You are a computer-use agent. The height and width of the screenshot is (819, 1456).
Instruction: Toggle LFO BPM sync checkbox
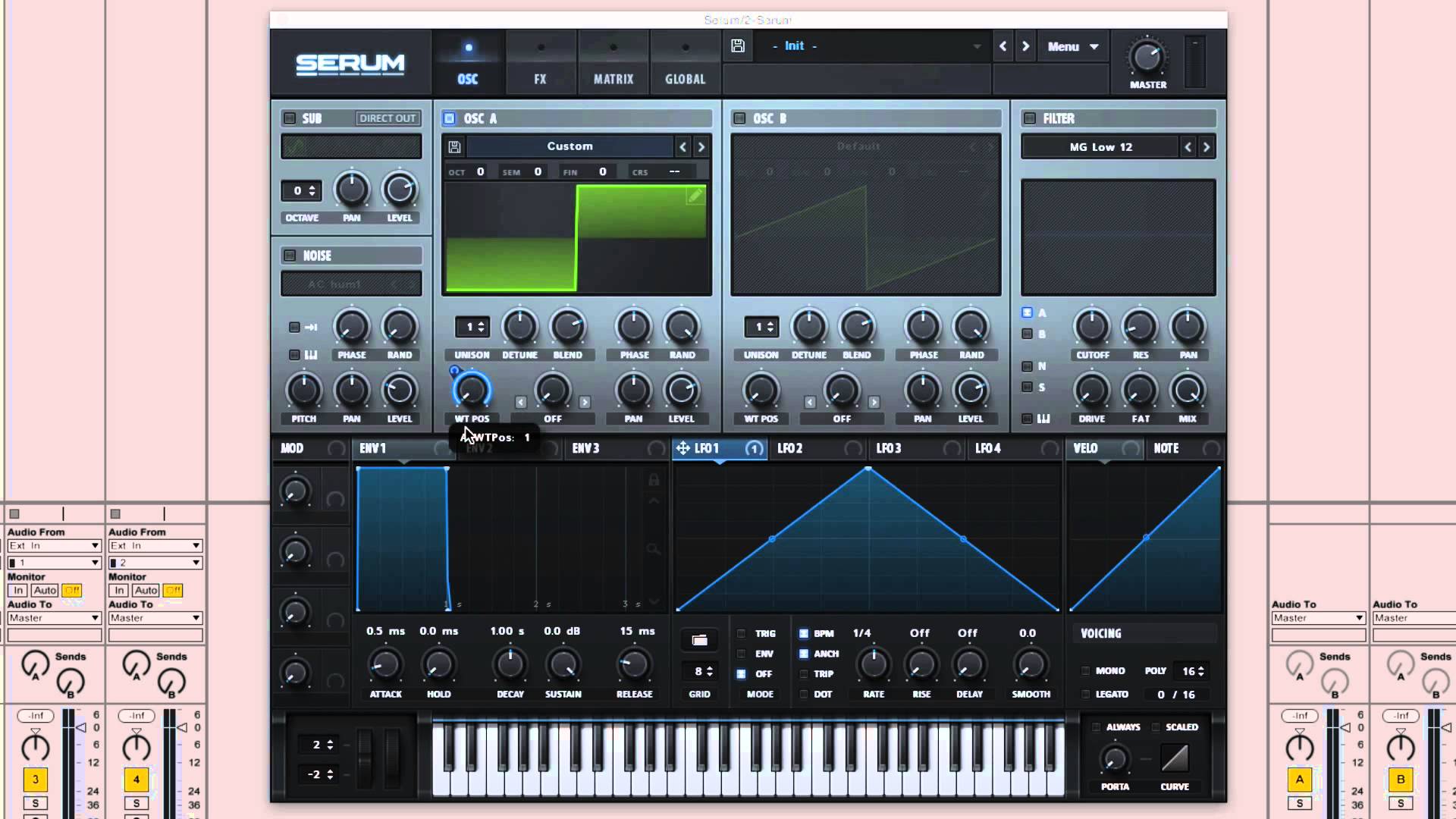(804, 633)
